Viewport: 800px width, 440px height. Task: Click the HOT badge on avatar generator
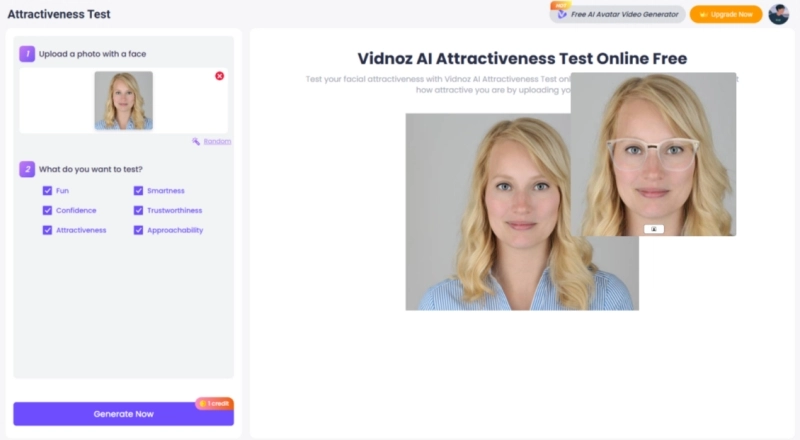click(x=561, y=6)
